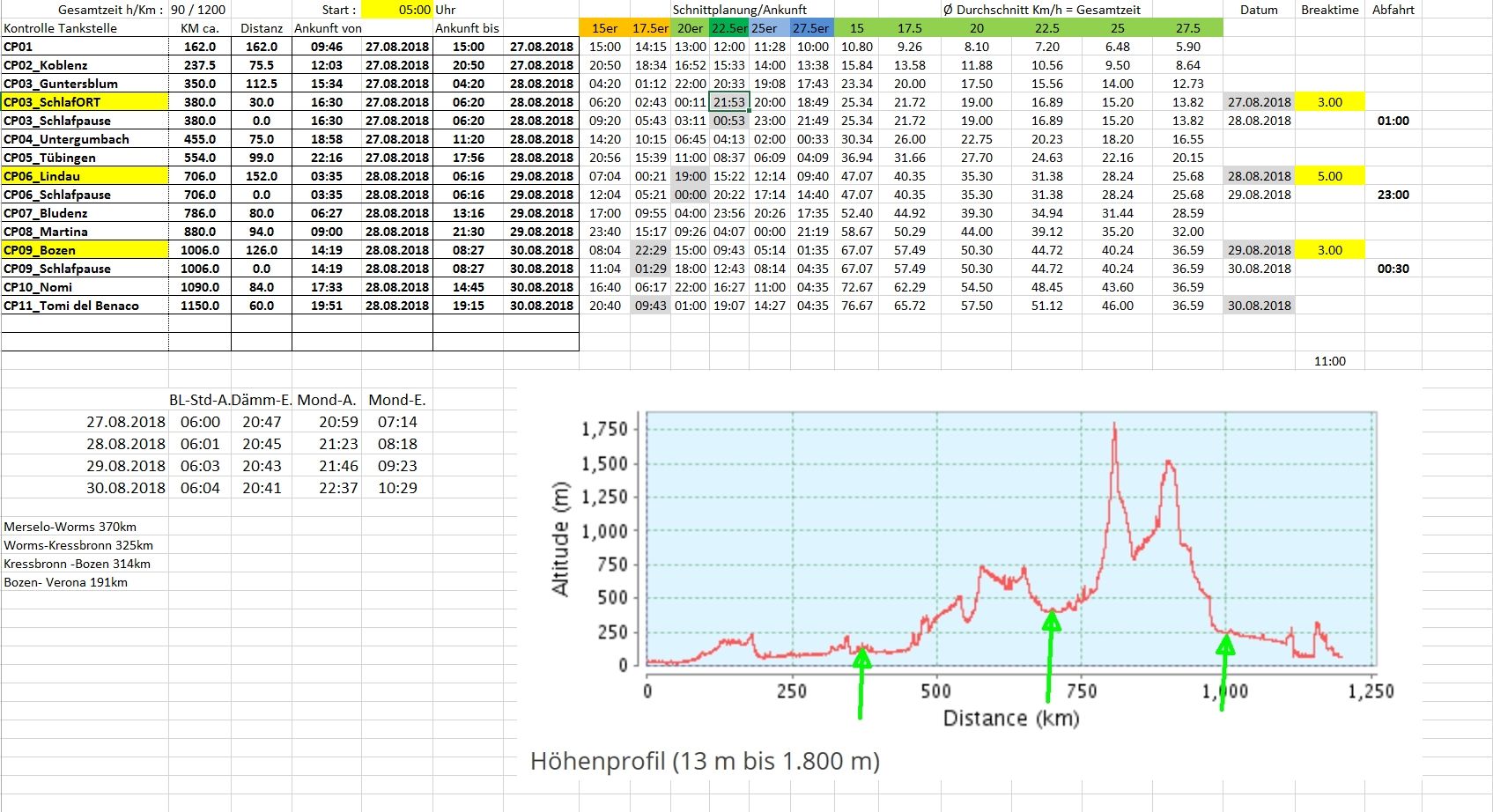Click the yellow CP03_SchlafORT cell
1493x812 pixels.
pos(85,102)
